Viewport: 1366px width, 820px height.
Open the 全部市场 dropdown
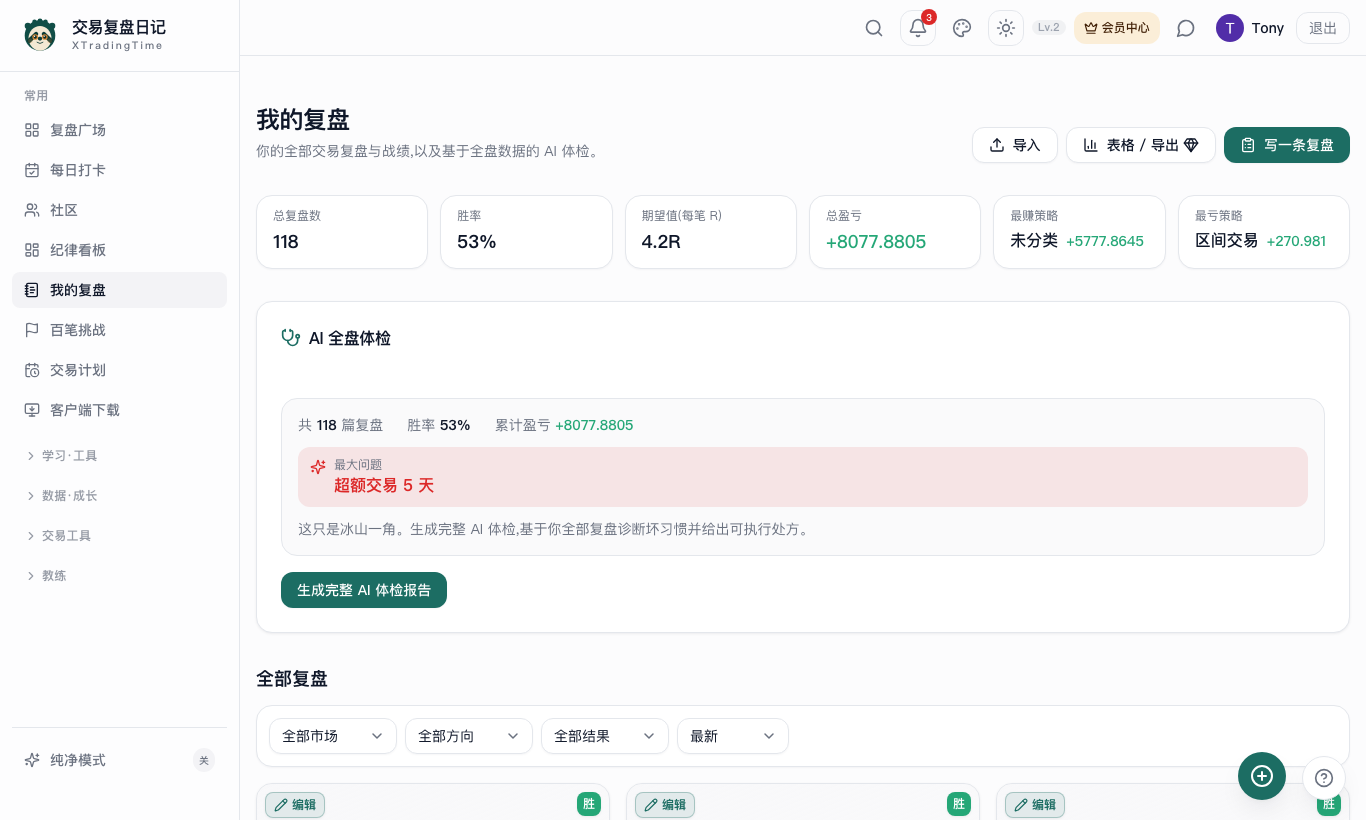[x=333, y=736]
